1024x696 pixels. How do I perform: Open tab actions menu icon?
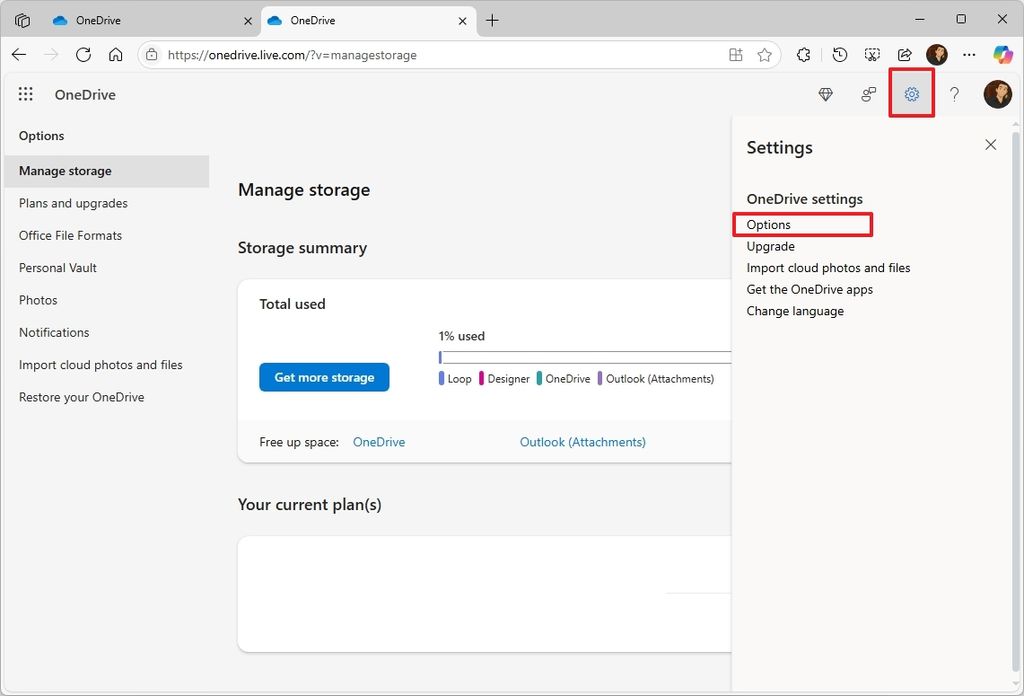(22, 20)
